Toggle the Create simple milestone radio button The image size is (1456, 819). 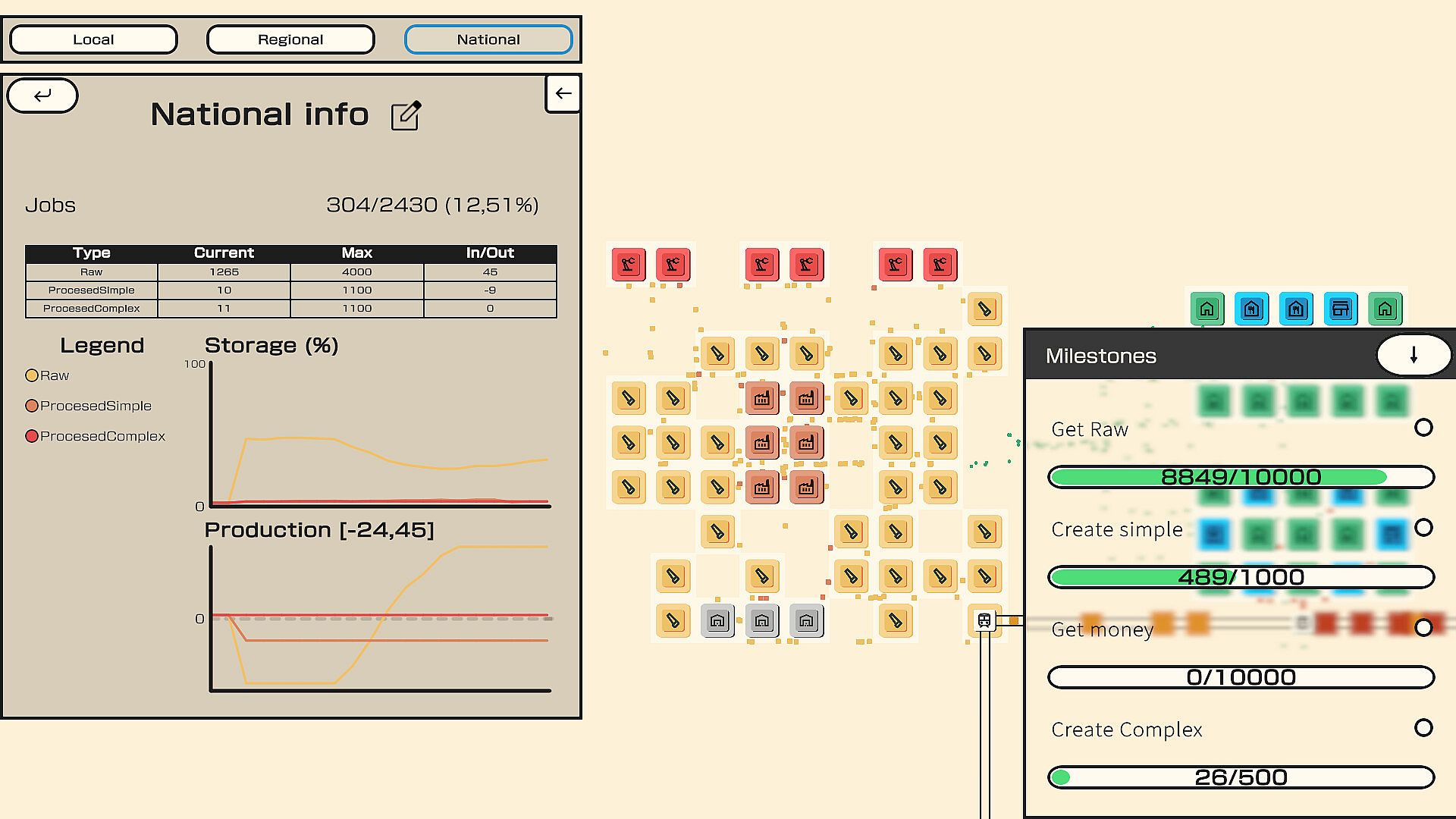tap(1423, 528)
